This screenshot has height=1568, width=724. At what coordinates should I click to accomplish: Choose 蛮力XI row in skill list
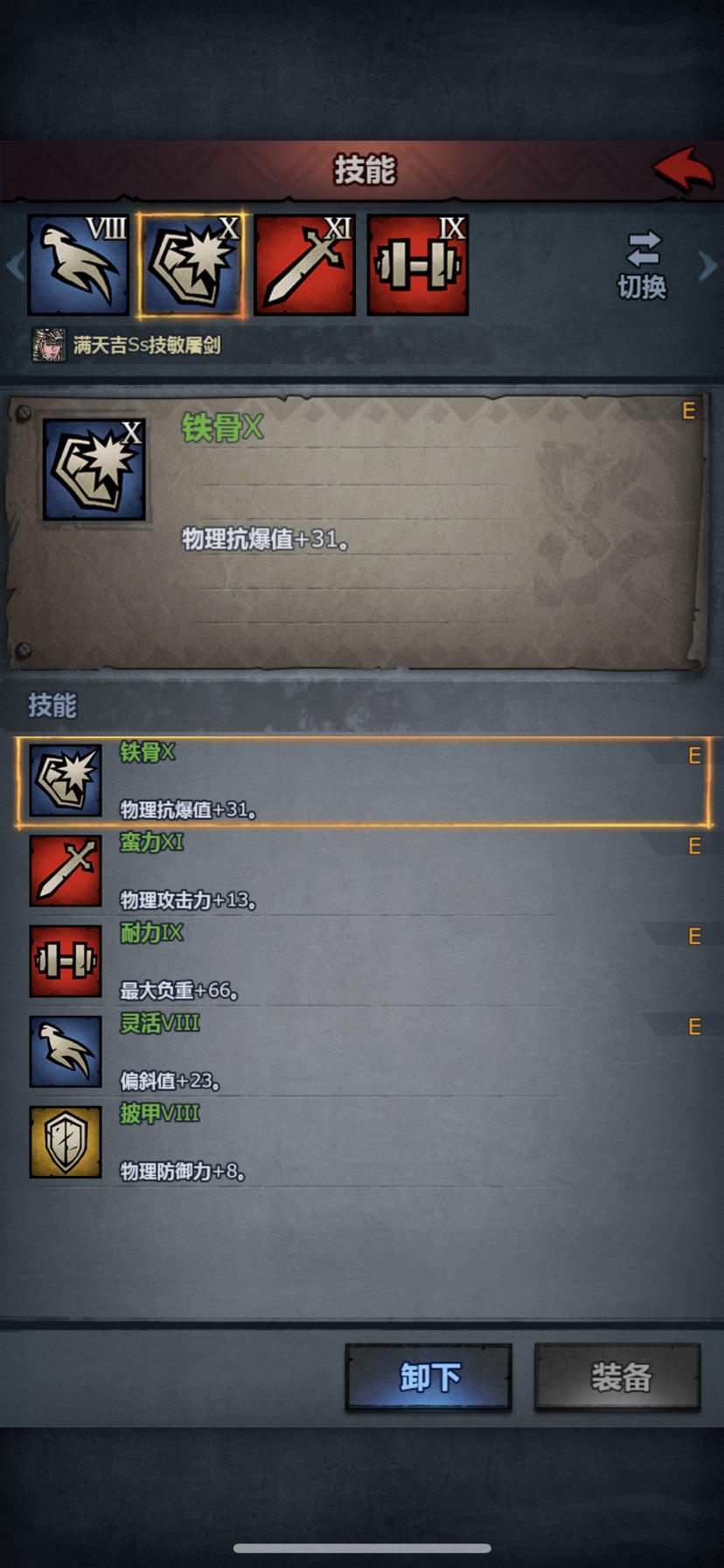362,871
